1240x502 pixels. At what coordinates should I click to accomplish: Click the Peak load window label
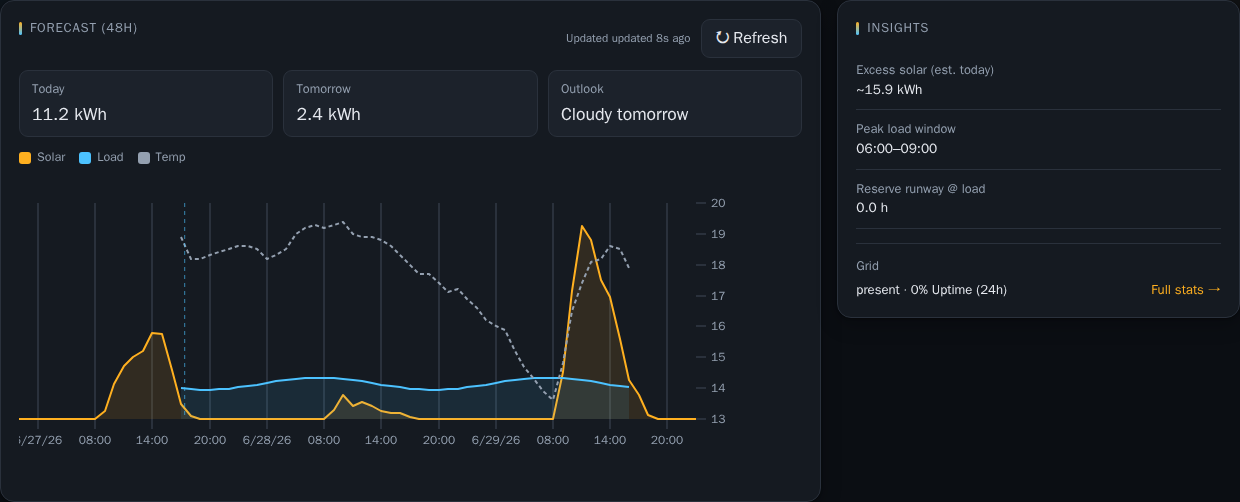click(906, 129)
